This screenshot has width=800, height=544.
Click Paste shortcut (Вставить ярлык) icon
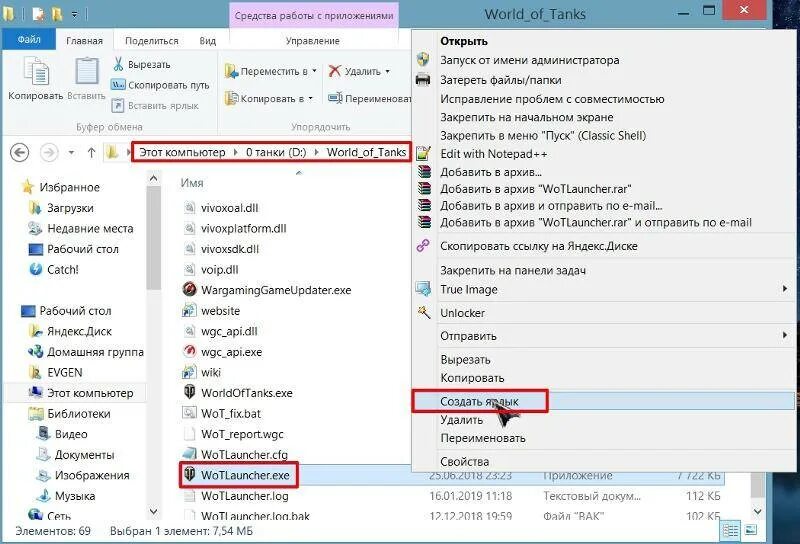(x=118, y=105)
